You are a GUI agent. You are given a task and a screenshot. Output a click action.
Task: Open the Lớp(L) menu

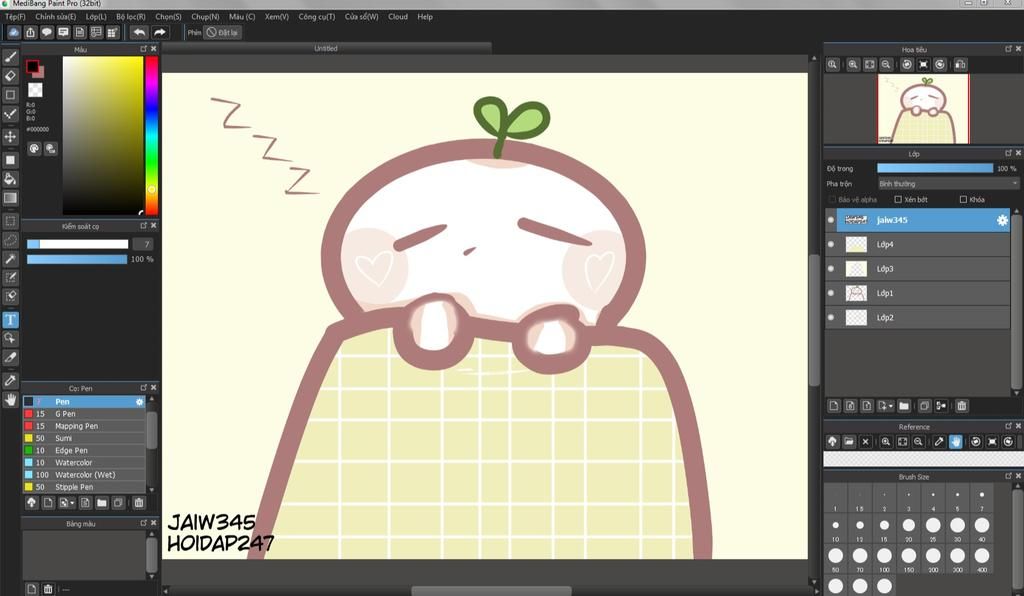(96, 17)
